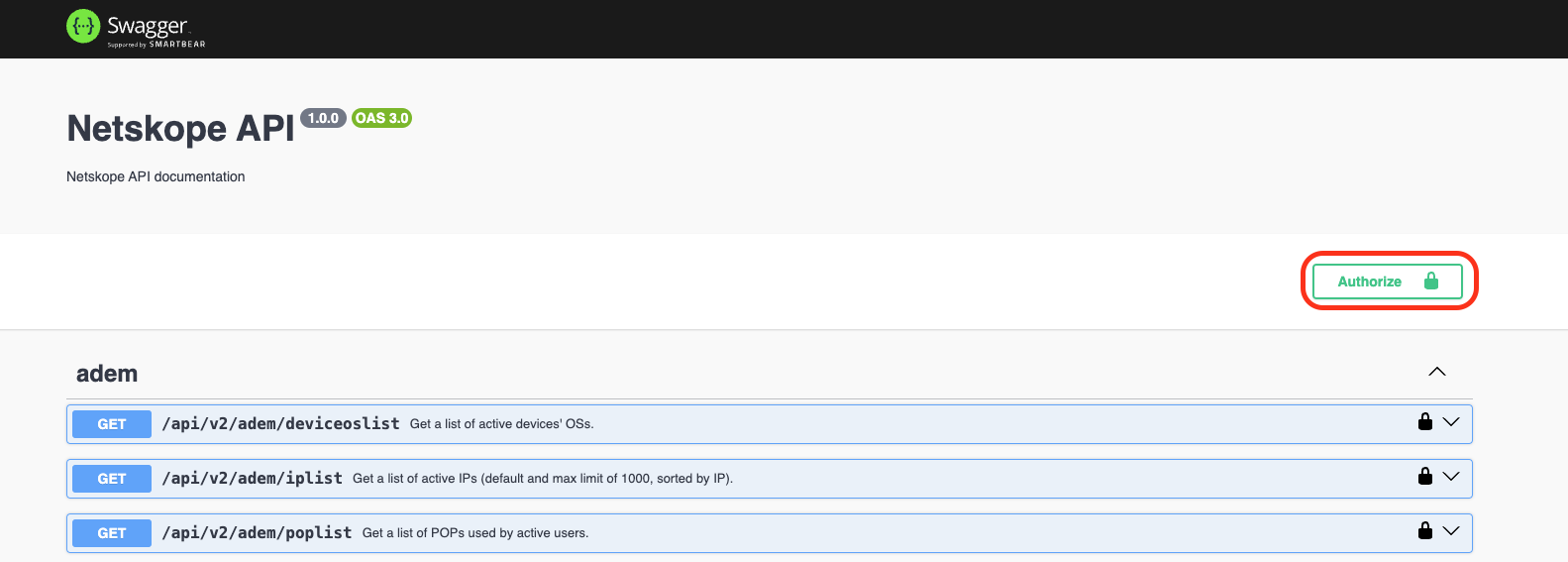Image resolution: width=1568 pixels, height=562 pixels.
Task: Click 'Netskope API documentation' text
Action: pos(156,176)
